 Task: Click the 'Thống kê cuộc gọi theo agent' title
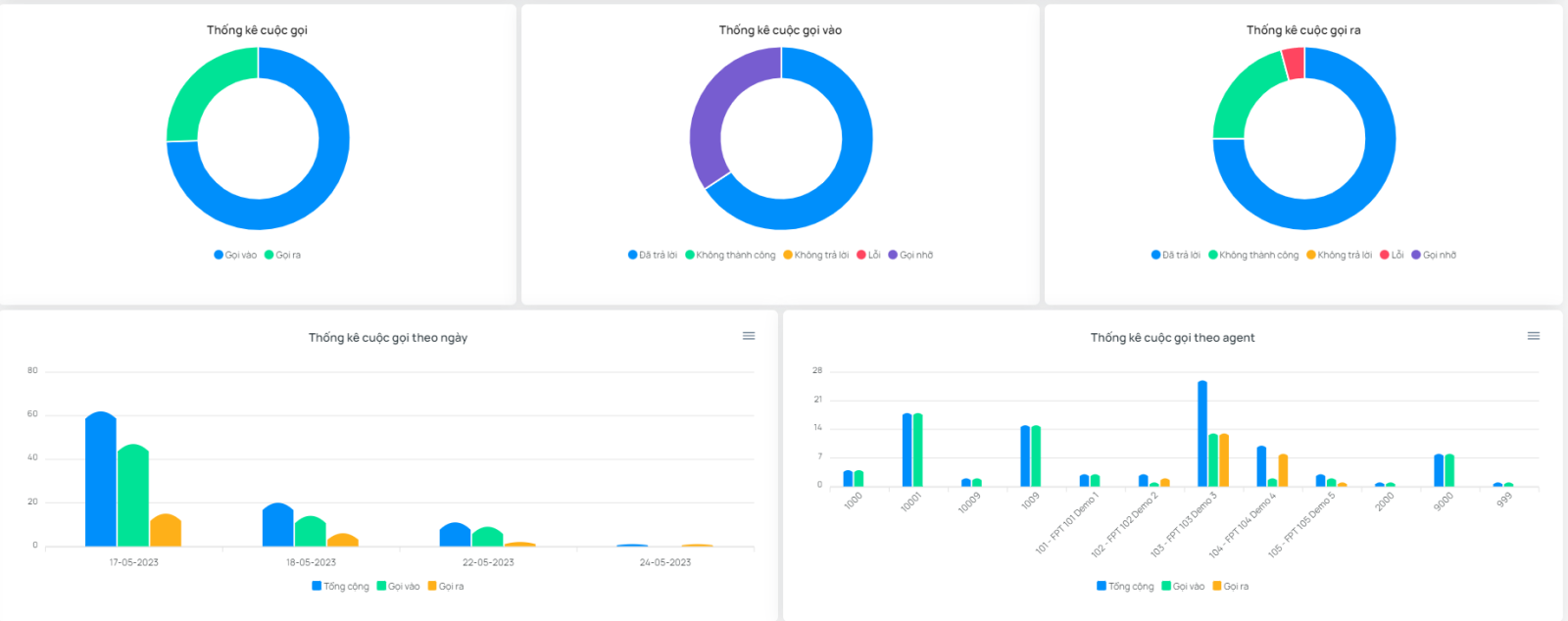1172,338
